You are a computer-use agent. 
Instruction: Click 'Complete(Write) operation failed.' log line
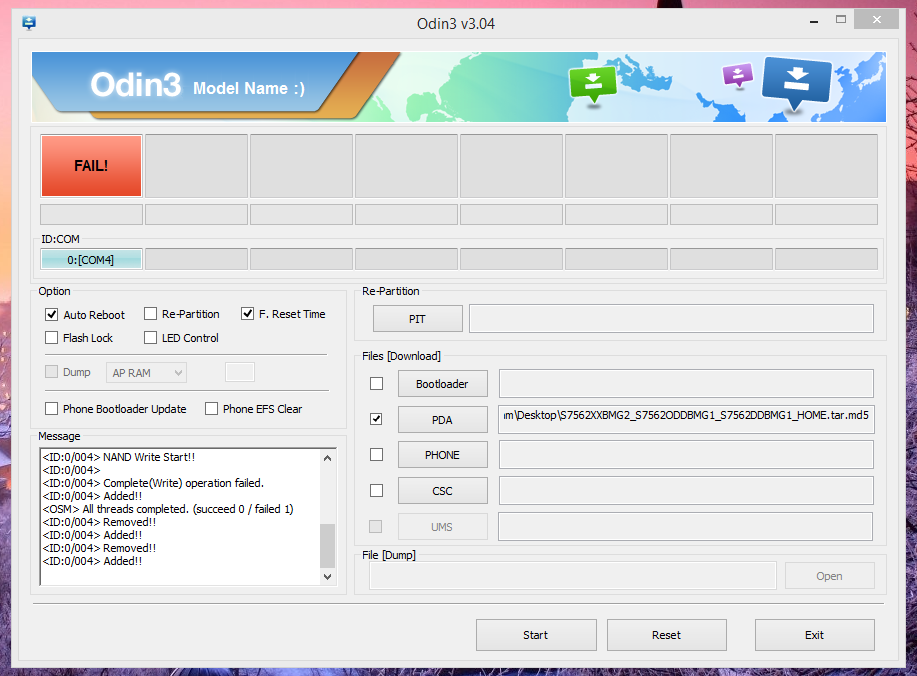tap(153, 483)
